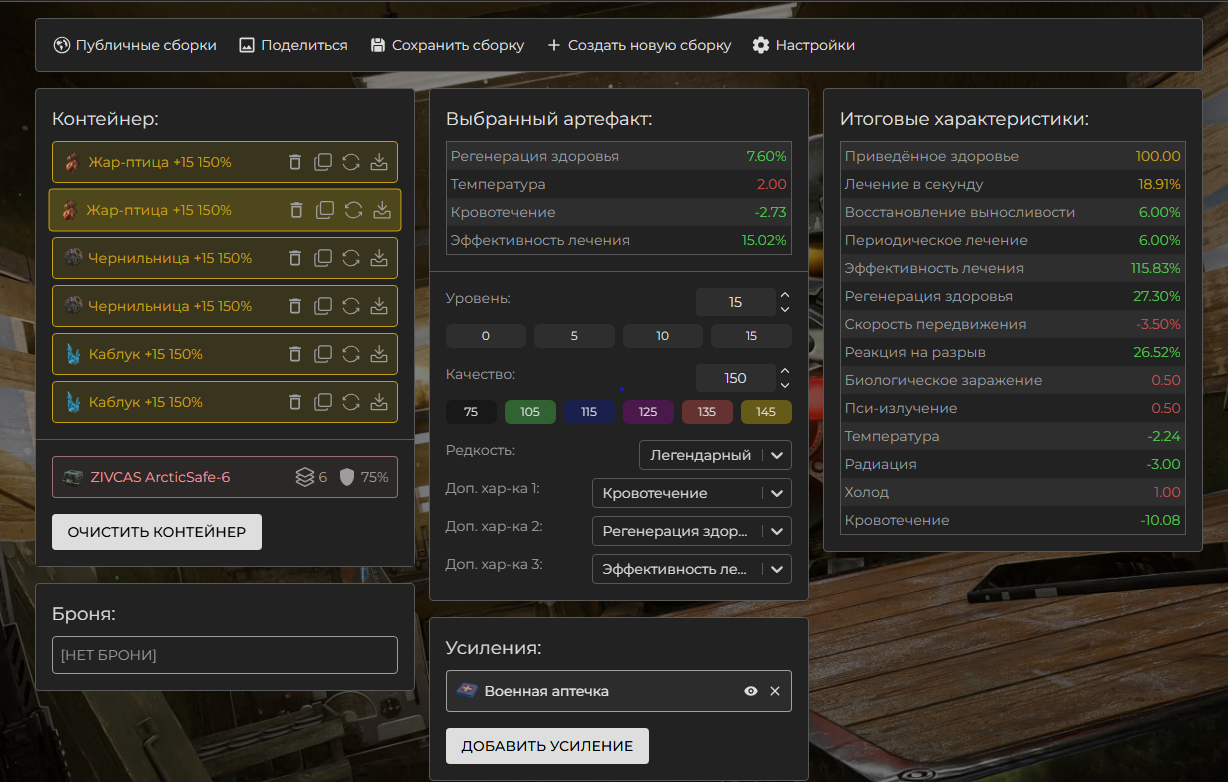Image resolution: width=1228 pixels, height=782 pixels.
Task: Focus the Качество number field showing 150
Action: coord(735,378)
